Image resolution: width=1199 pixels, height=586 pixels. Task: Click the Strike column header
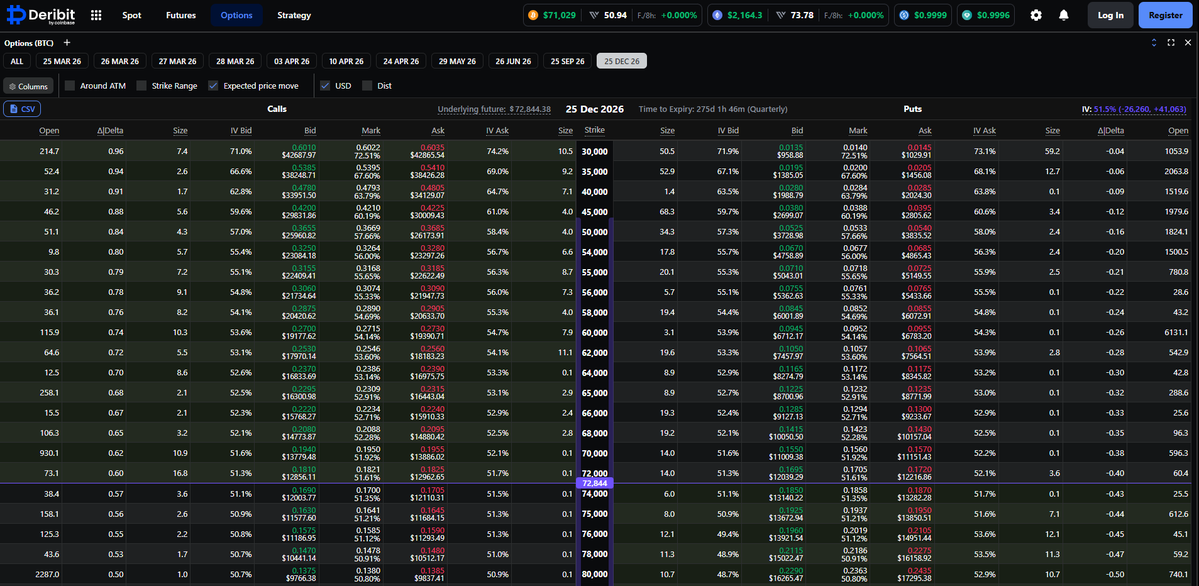click(594, 130)
